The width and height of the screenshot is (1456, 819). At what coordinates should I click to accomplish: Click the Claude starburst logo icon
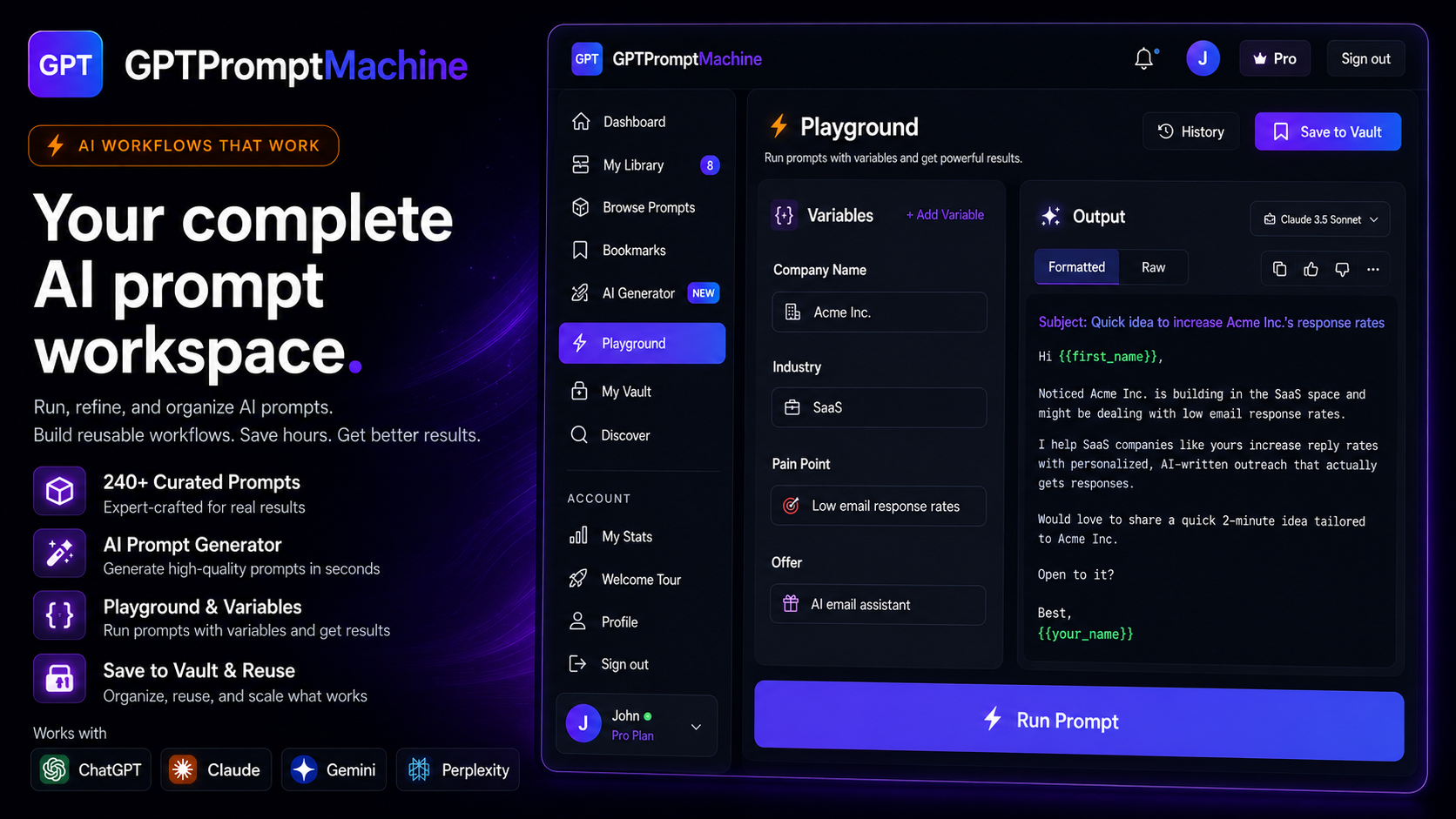pos(183,769)
